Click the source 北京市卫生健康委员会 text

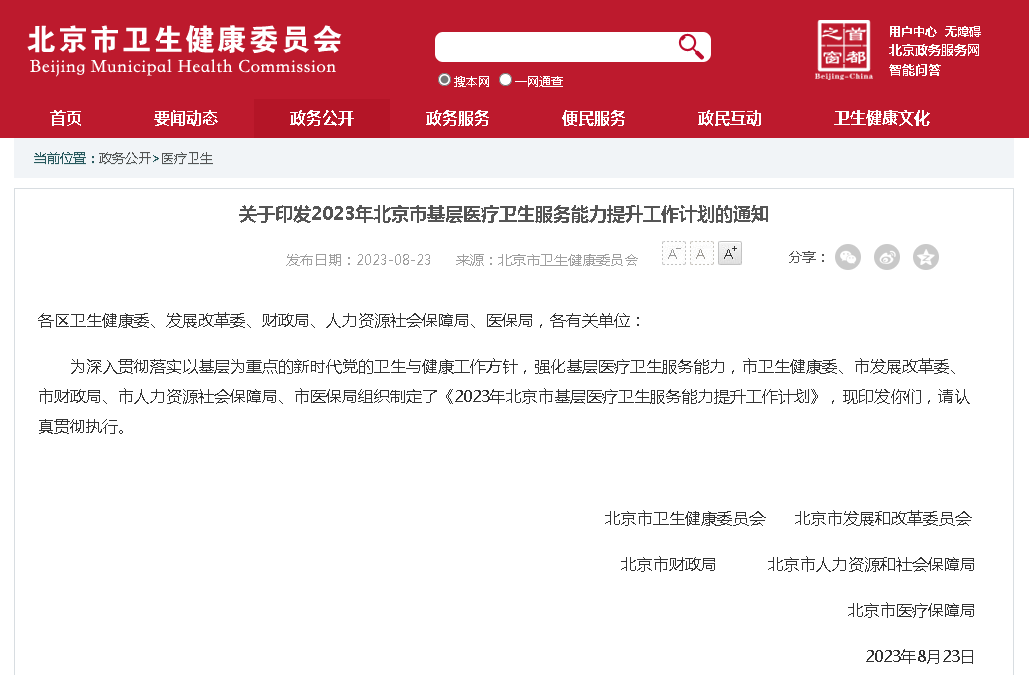pyautogui.click(x=568, y=260)
